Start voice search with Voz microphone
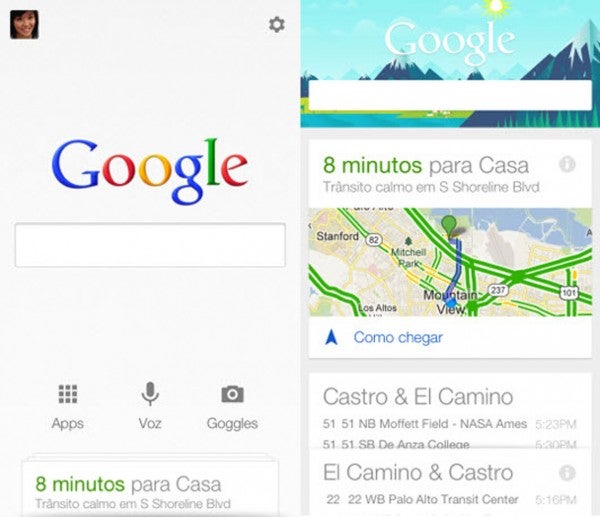 tap(150, 394)
